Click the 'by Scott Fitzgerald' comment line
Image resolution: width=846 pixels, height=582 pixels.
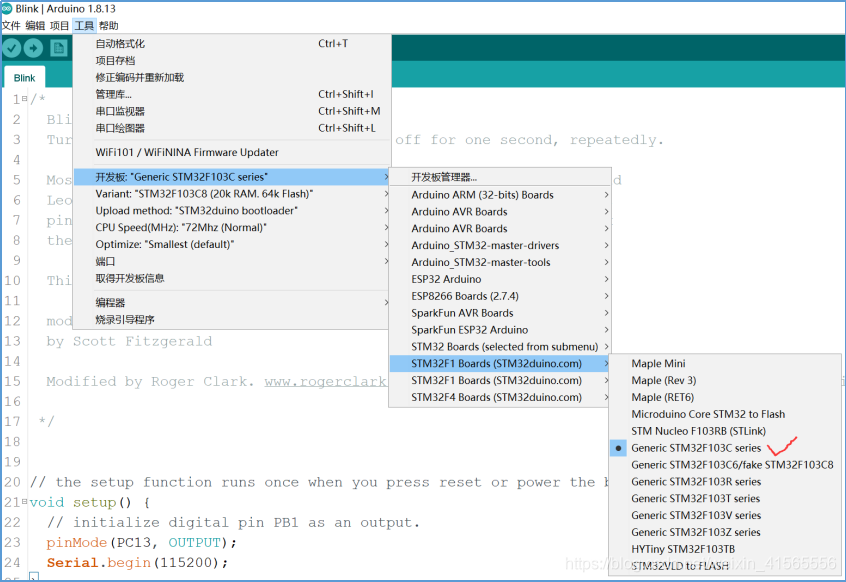(x=129, y=341)
